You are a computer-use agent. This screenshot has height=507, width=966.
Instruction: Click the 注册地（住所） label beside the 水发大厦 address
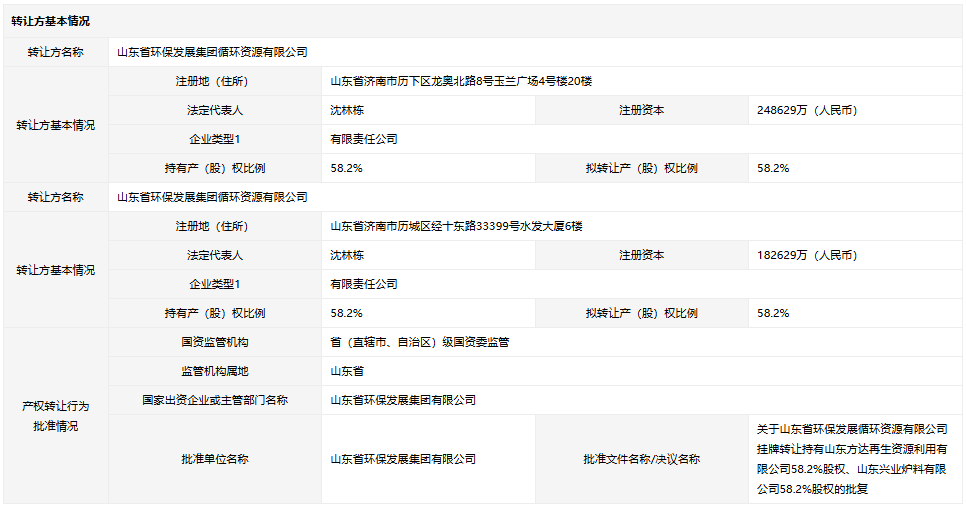coord(215,226)
